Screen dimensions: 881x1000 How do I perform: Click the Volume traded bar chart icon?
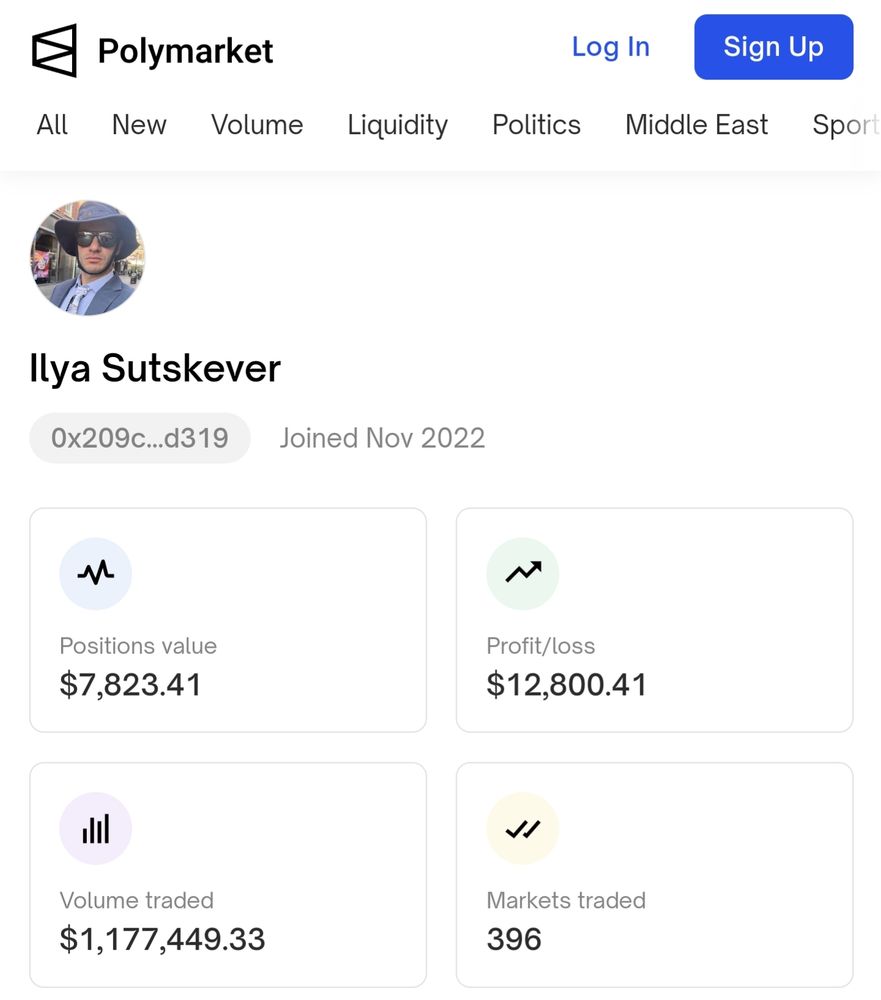pyautogui.click(x=96, y=828)
